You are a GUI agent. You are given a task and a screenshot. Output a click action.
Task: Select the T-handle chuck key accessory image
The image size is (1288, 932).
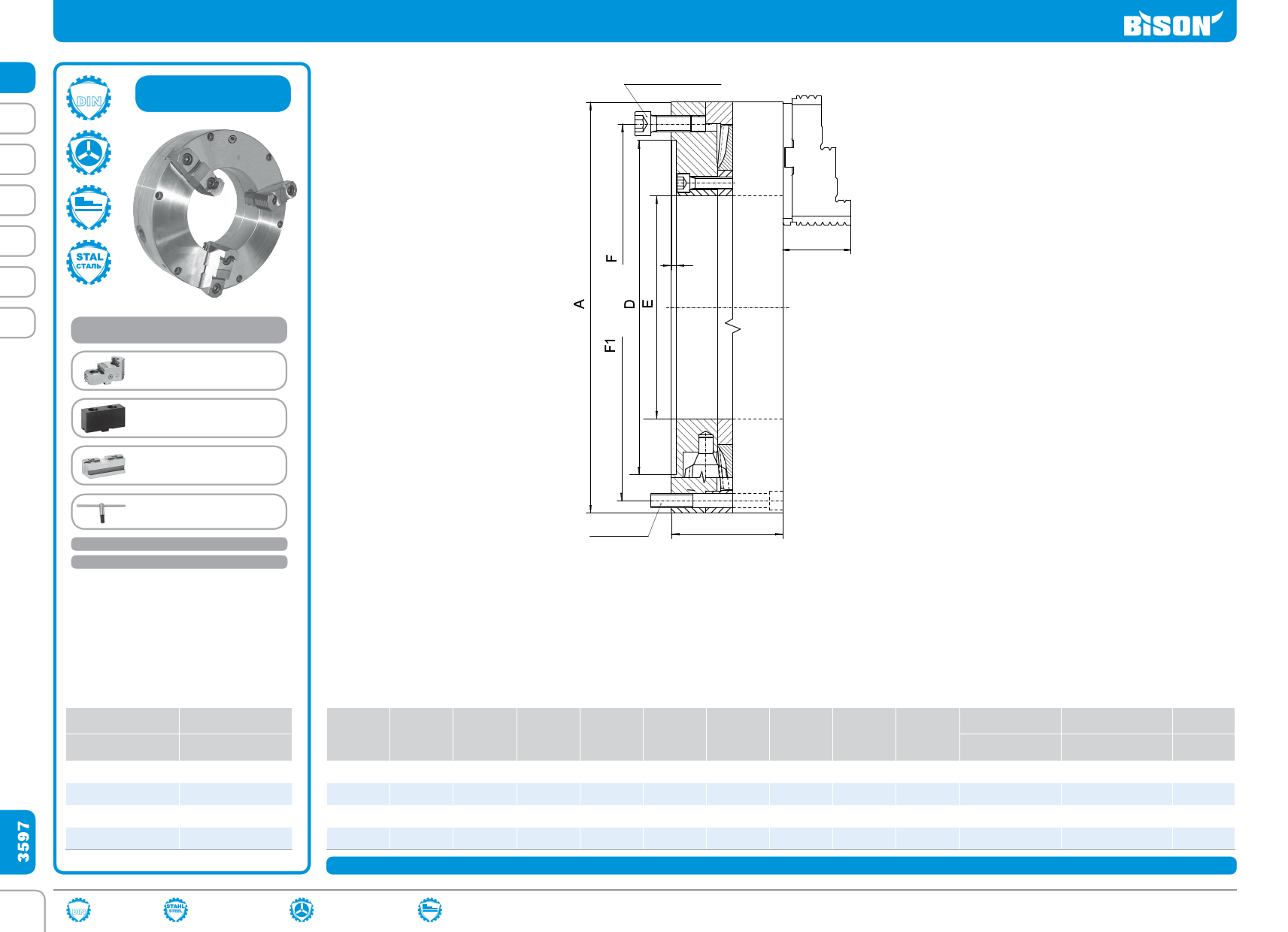(x=101, y=512)
